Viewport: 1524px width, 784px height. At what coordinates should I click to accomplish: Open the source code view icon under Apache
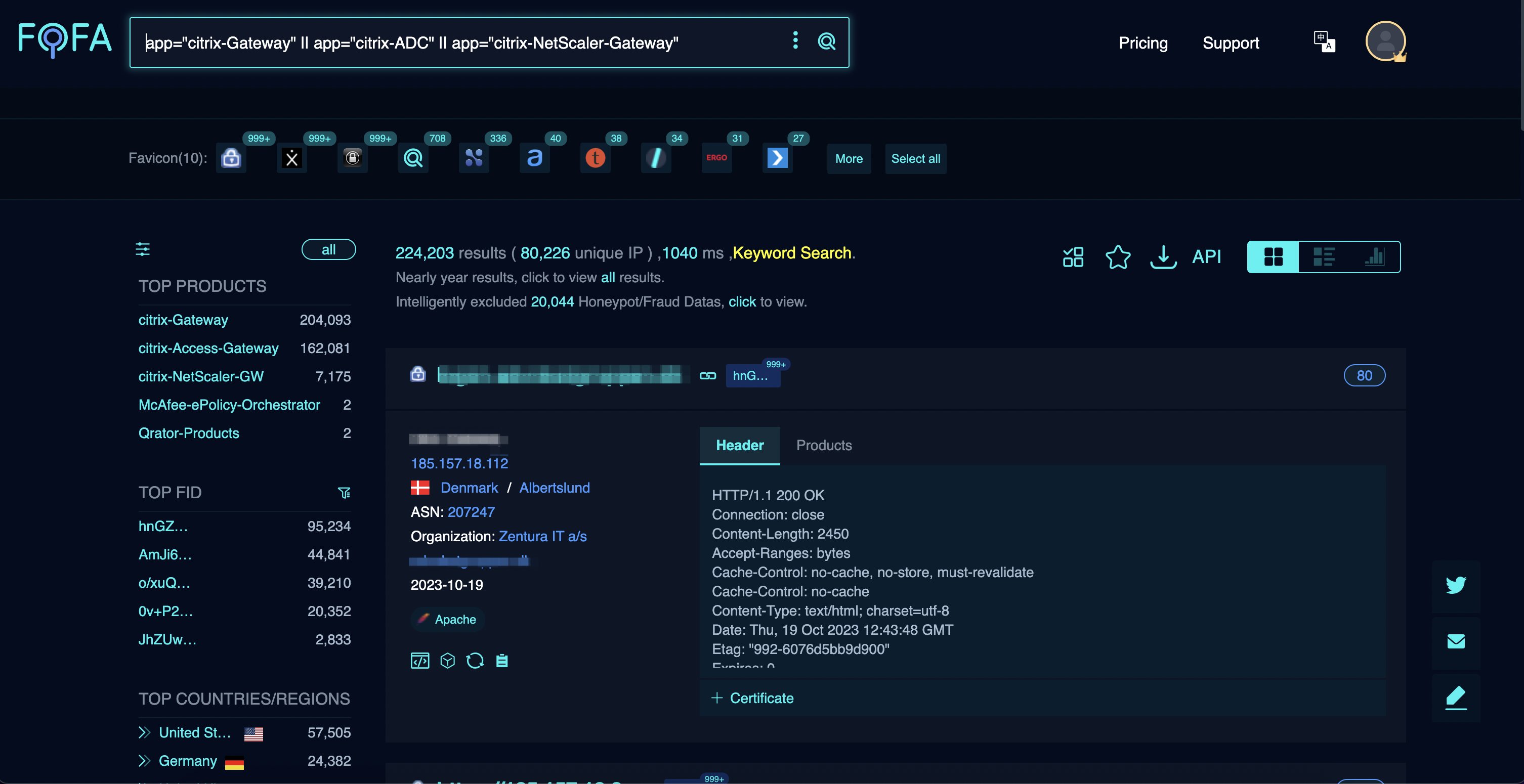click(x=419, y=661)
